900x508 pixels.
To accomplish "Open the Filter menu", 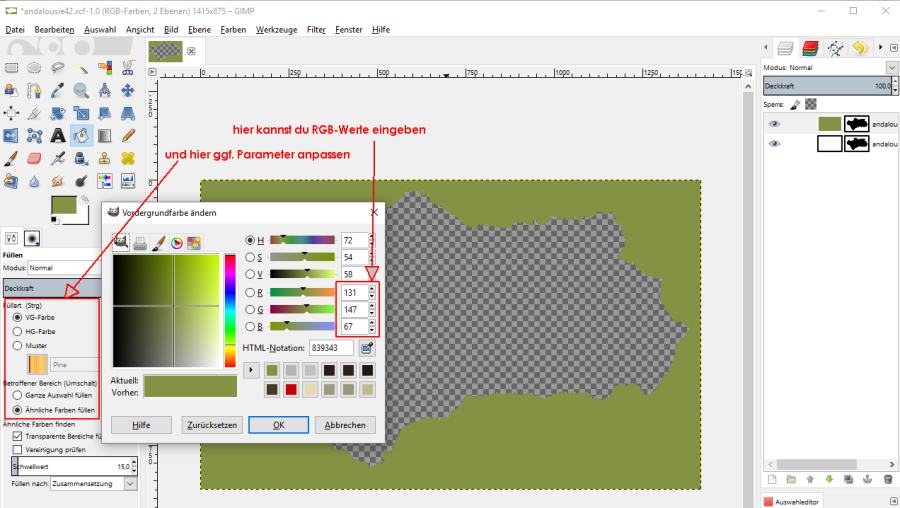I will pos(316,30).
